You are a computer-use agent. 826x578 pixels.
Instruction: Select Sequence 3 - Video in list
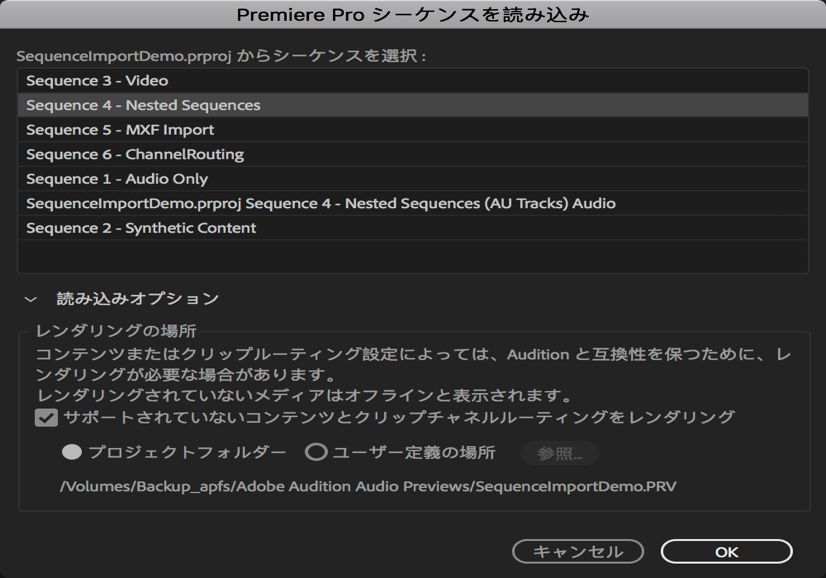coord(413,81)
